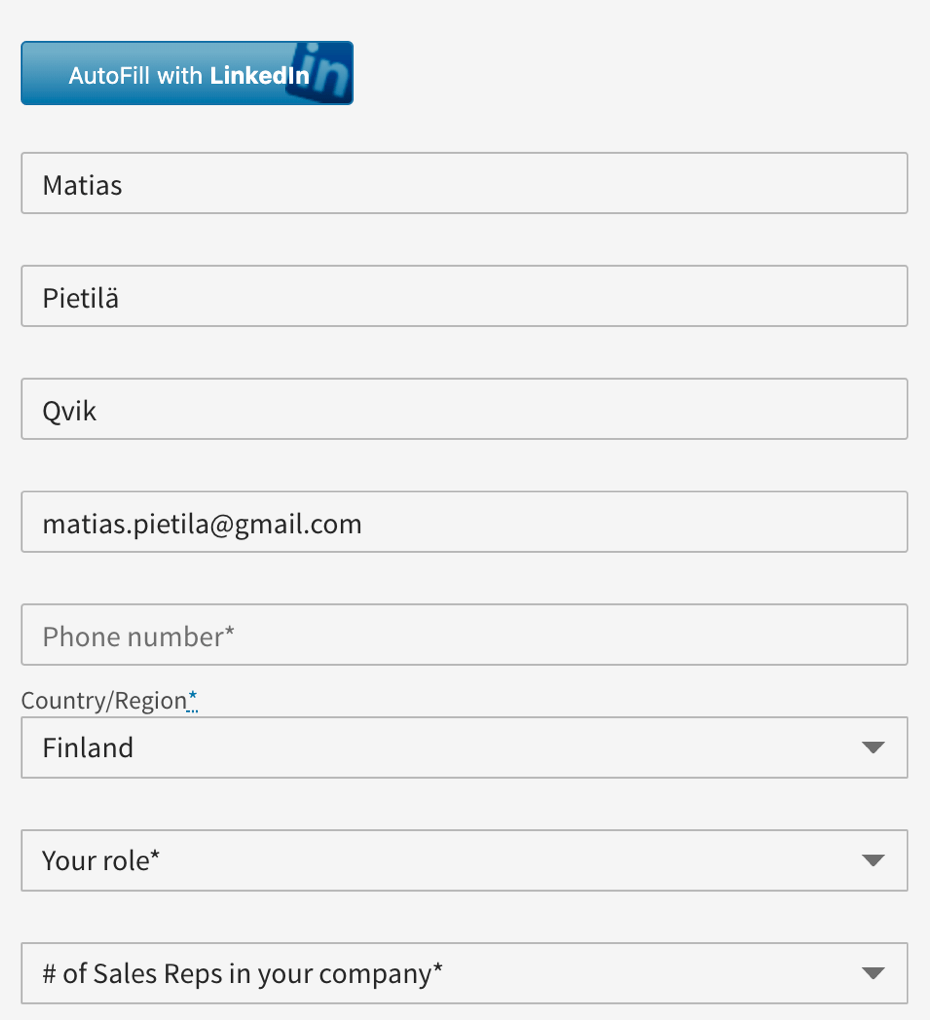Click the Phone number* placeholder text

(x=138, y=636)
